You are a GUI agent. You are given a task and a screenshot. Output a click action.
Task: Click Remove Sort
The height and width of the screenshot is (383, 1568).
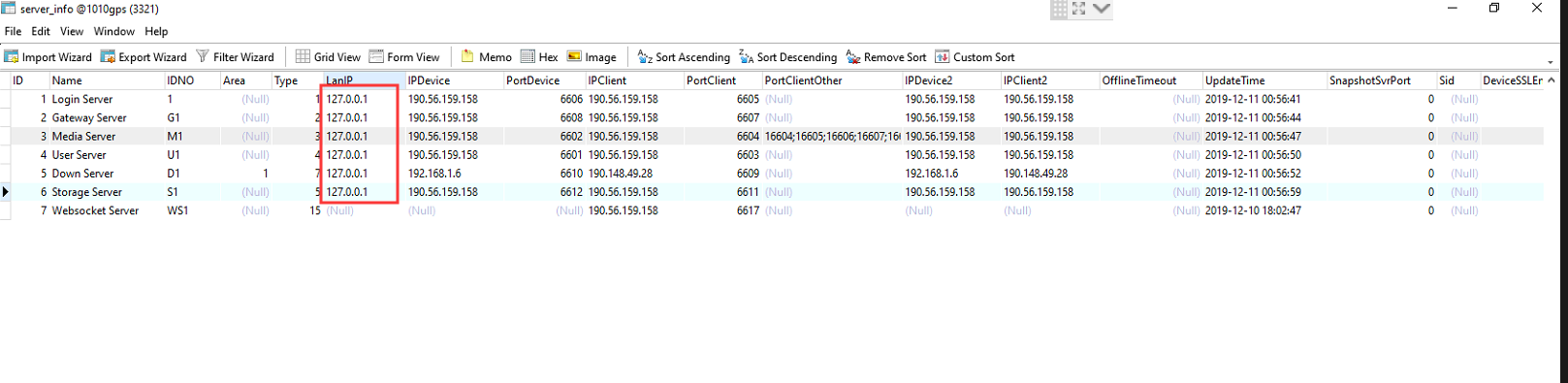[x=885, y=57]
